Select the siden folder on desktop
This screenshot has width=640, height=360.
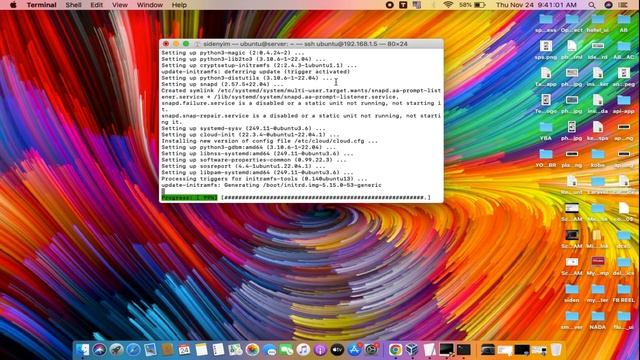571,293
